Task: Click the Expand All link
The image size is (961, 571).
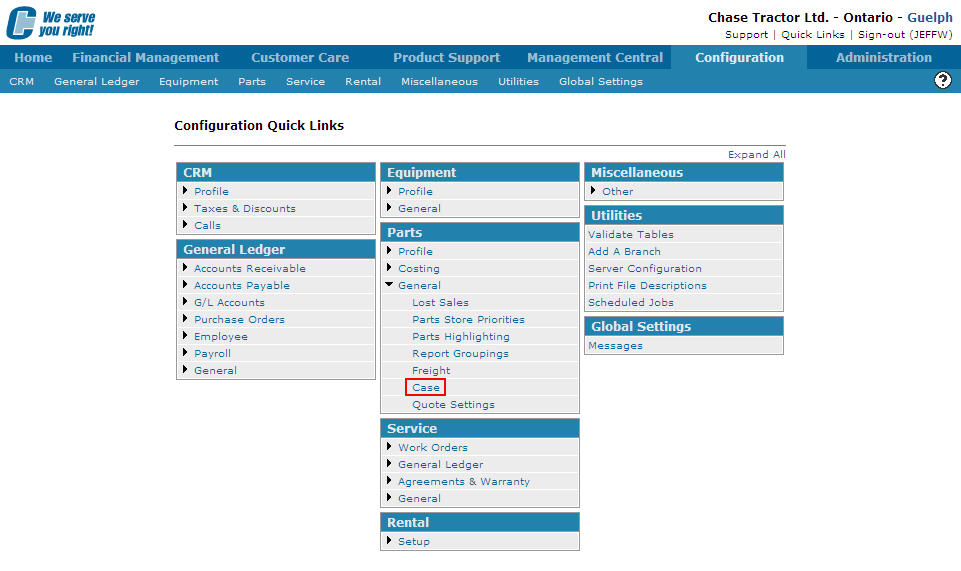Action: click(x=756, y=155)
